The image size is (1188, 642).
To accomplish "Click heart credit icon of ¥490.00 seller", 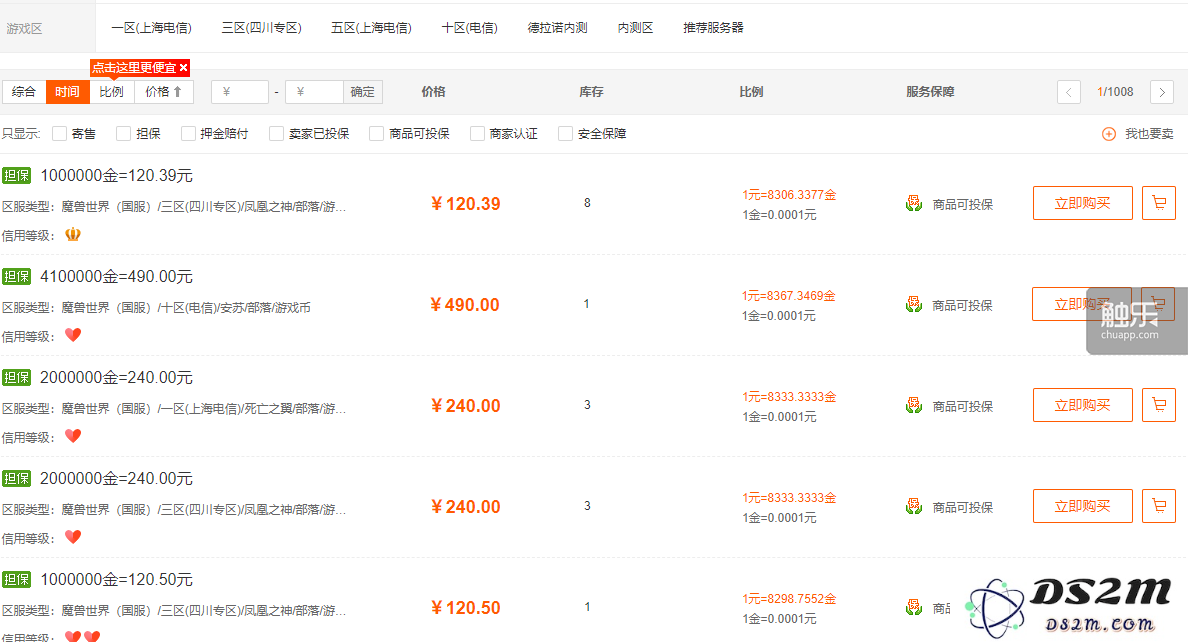I will (73, 334).
